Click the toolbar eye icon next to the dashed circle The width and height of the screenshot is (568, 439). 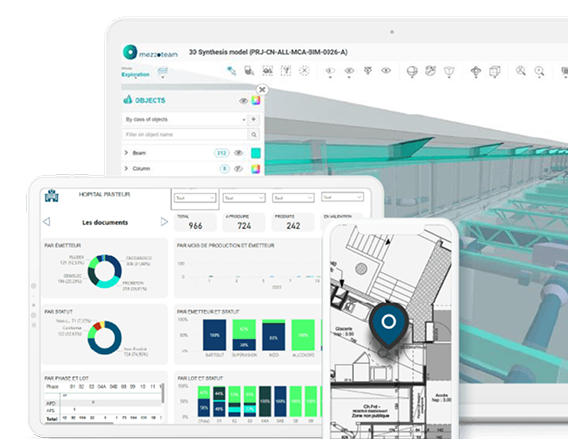pyautogui.click(x=330, y=71)
